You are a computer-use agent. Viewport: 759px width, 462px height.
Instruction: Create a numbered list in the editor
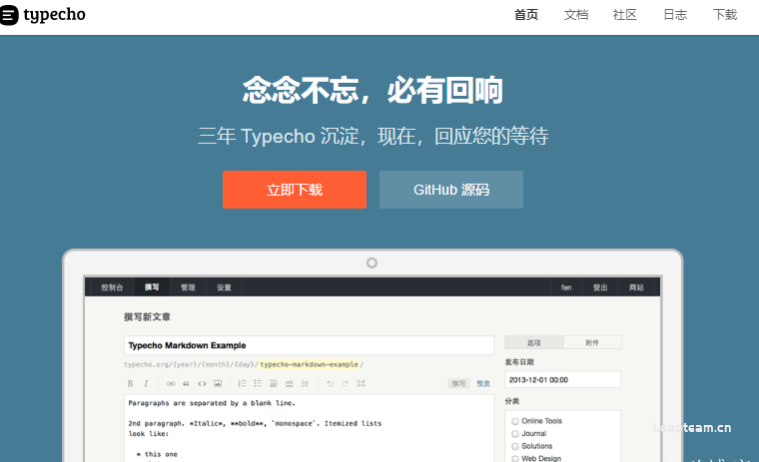point(242,384)
